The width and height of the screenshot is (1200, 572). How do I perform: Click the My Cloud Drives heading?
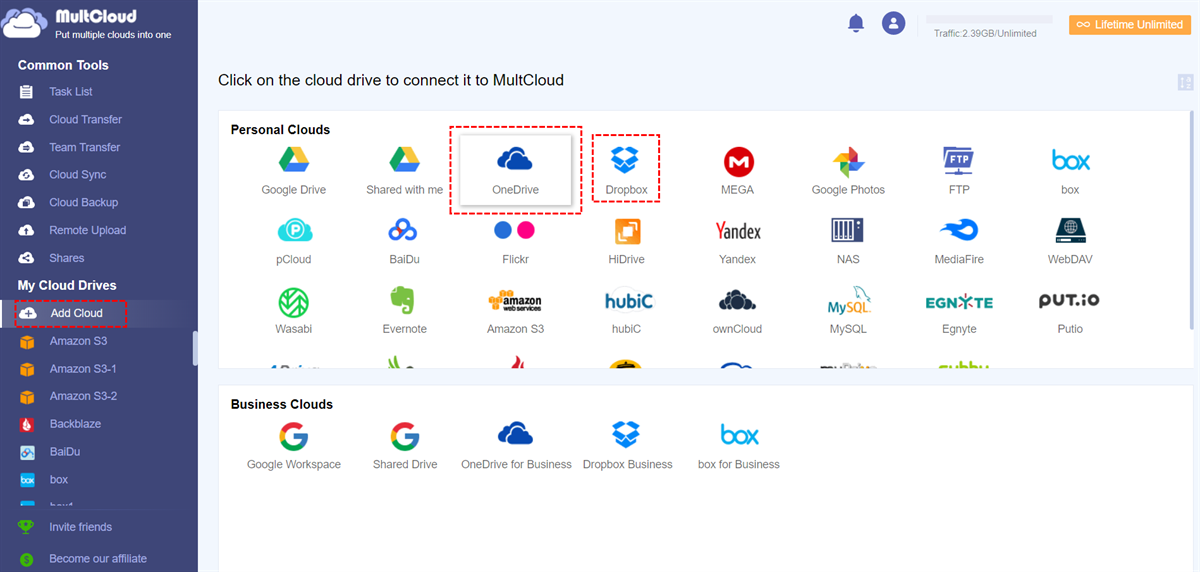coord(67,286)
